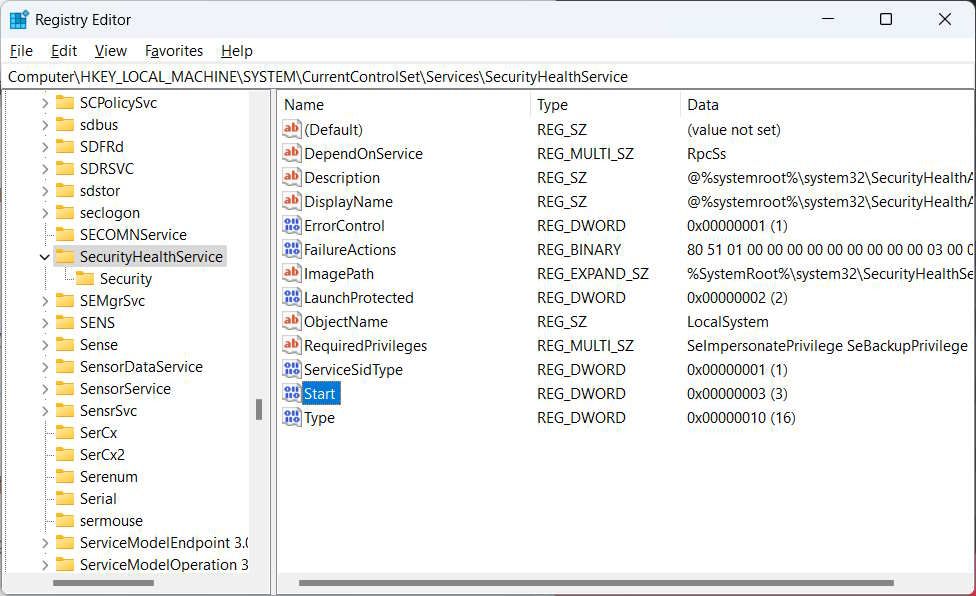
Task: Open the Favorites menu
Action: click(x=173, y=51)
